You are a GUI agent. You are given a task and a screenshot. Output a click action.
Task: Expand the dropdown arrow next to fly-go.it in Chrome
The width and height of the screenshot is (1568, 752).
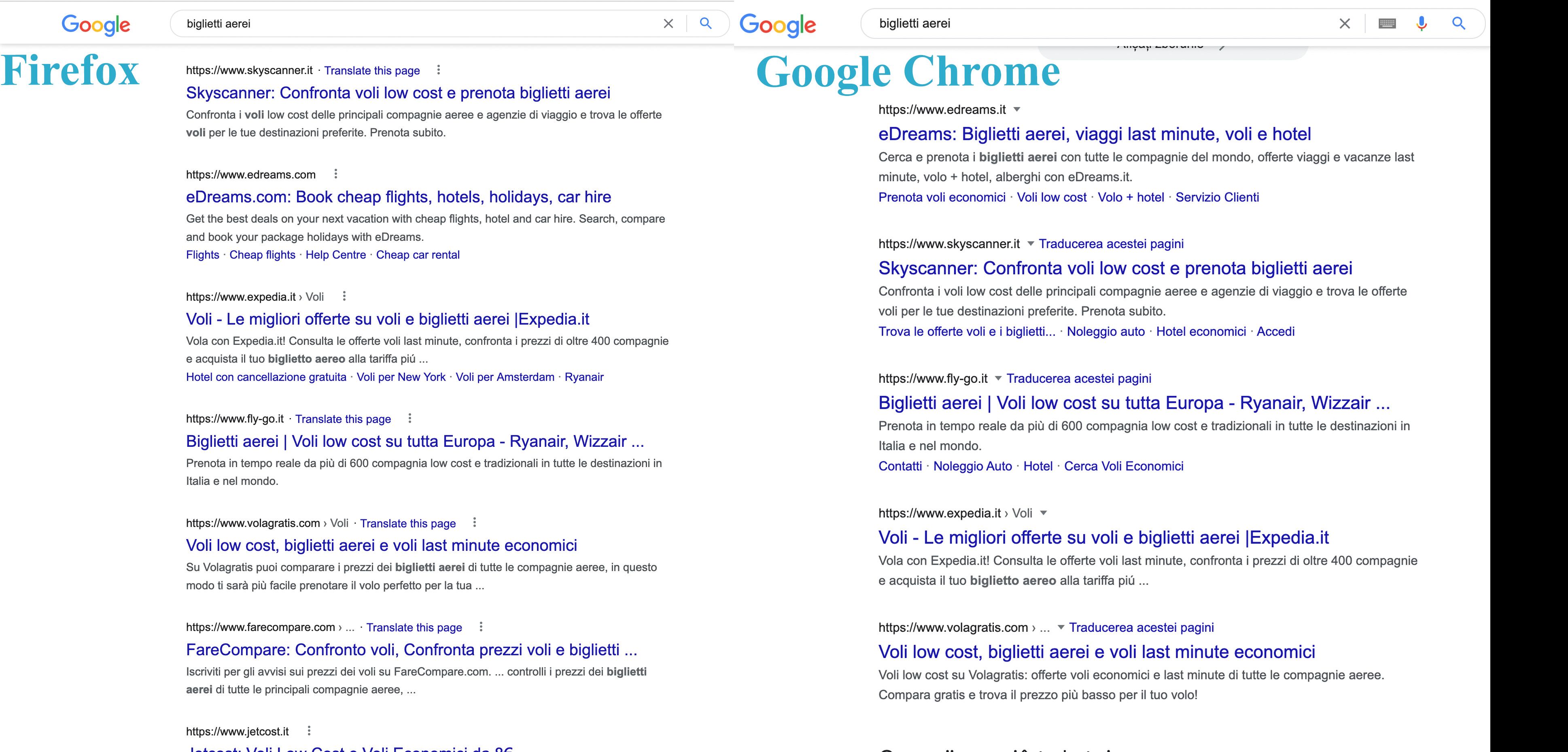coord(998,378)
